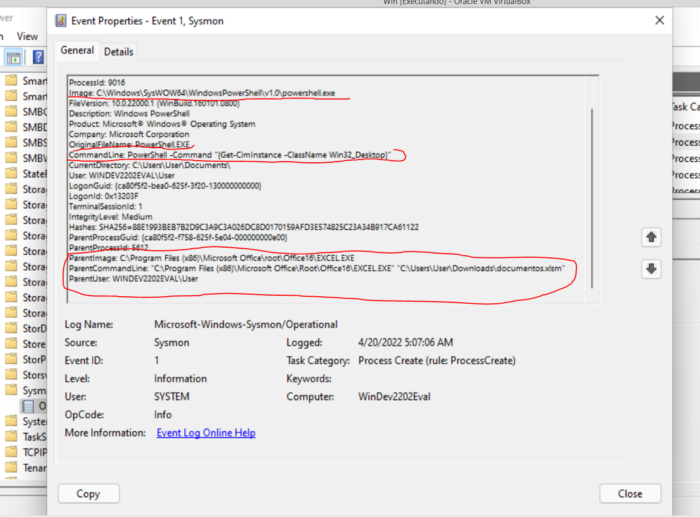This screenshot has height=517, width=700.
Task: Select the General tab
Action: pyautogui.click(x=77, y=50)
